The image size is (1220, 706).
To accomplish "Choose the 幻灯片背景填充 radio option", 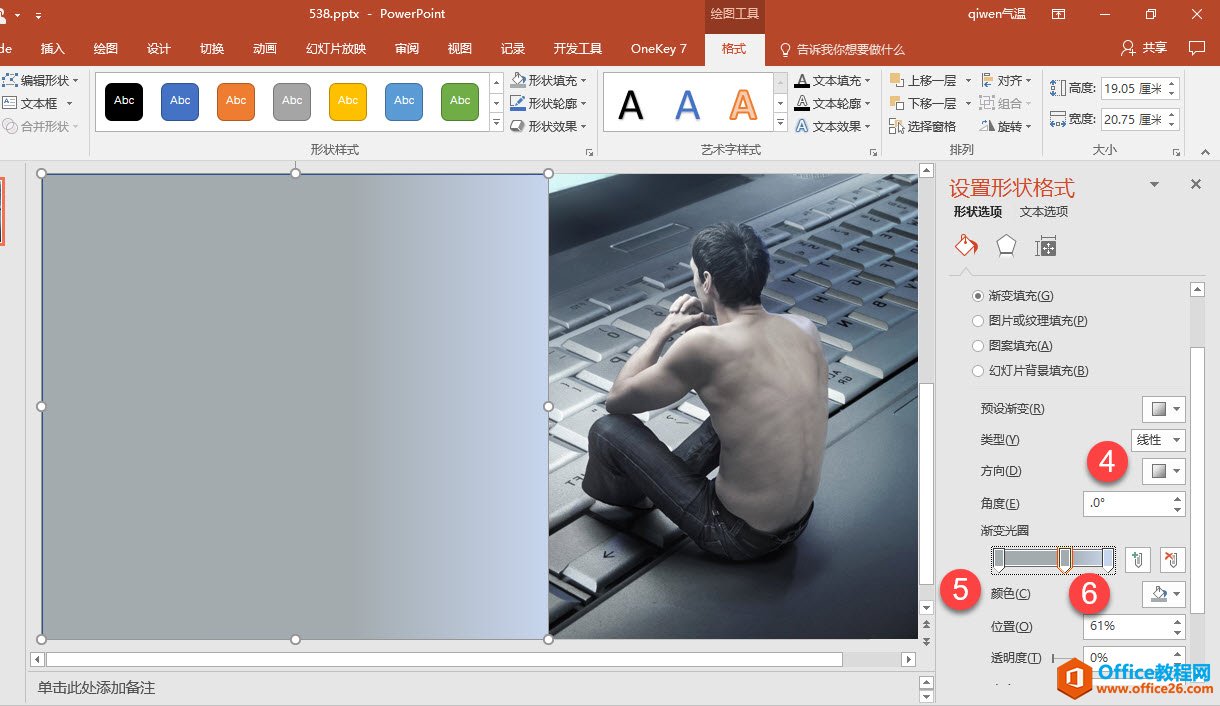I will (978, 371).
